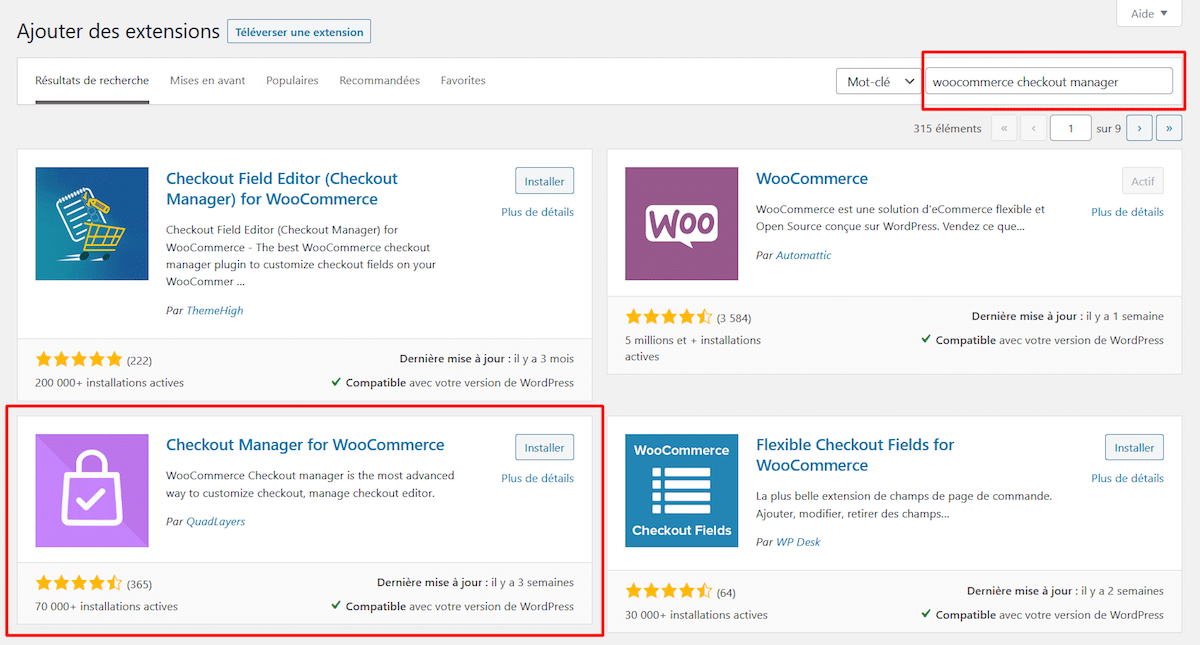Click the Téléverser une extension button

[299, 32]
